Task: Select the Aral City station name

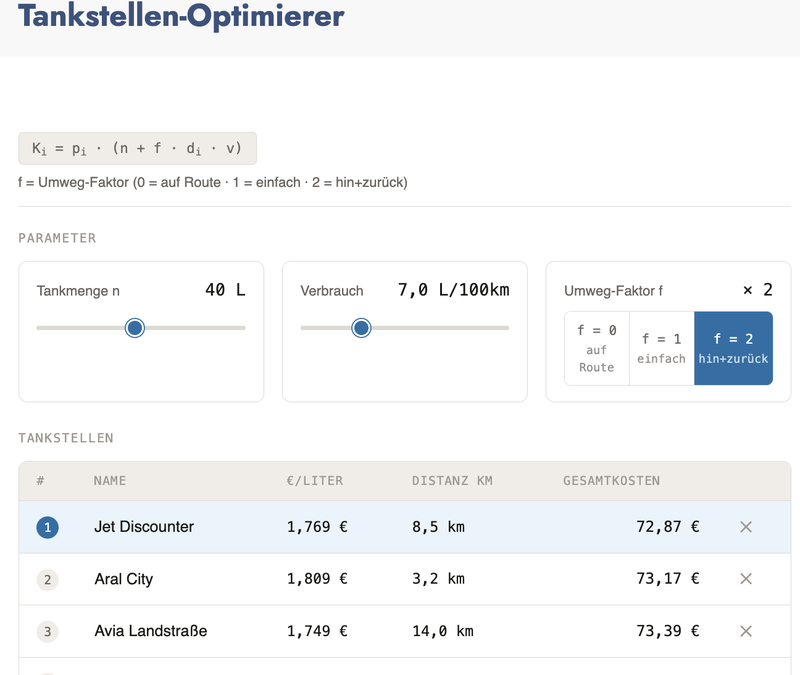Action: click(x=123, y=579)
